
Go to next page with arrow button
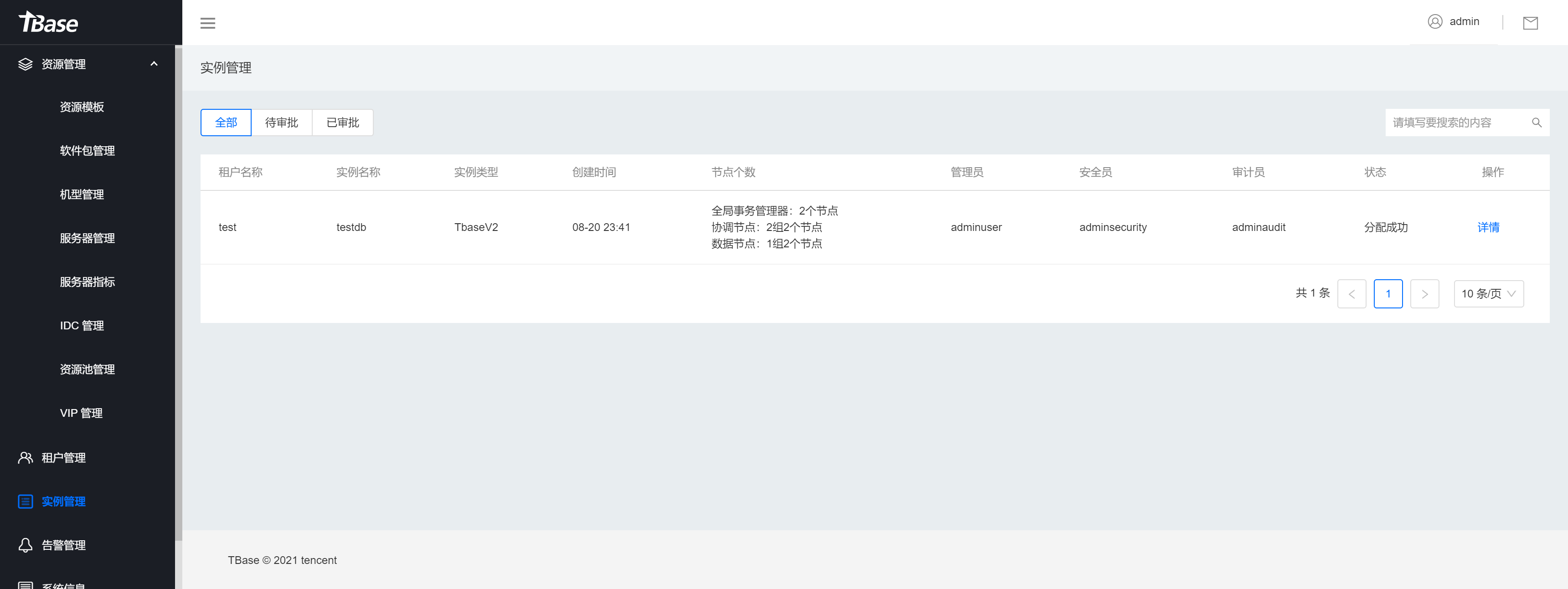pyautogui.click(x=1424, y=293)
